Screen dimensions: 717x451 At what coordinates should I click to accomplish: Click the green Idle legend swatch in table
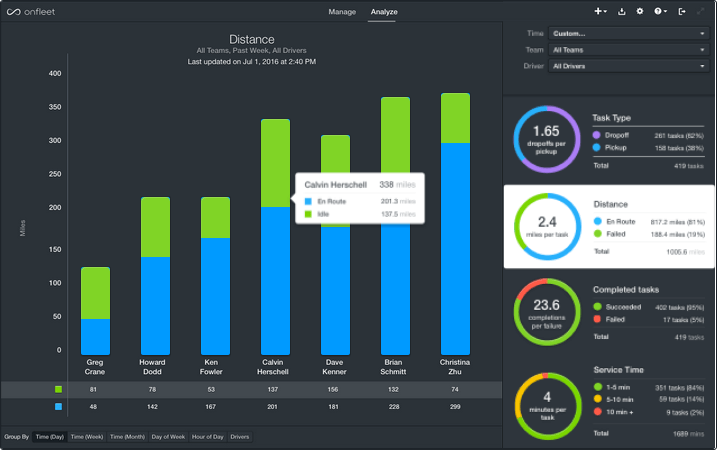58,389
